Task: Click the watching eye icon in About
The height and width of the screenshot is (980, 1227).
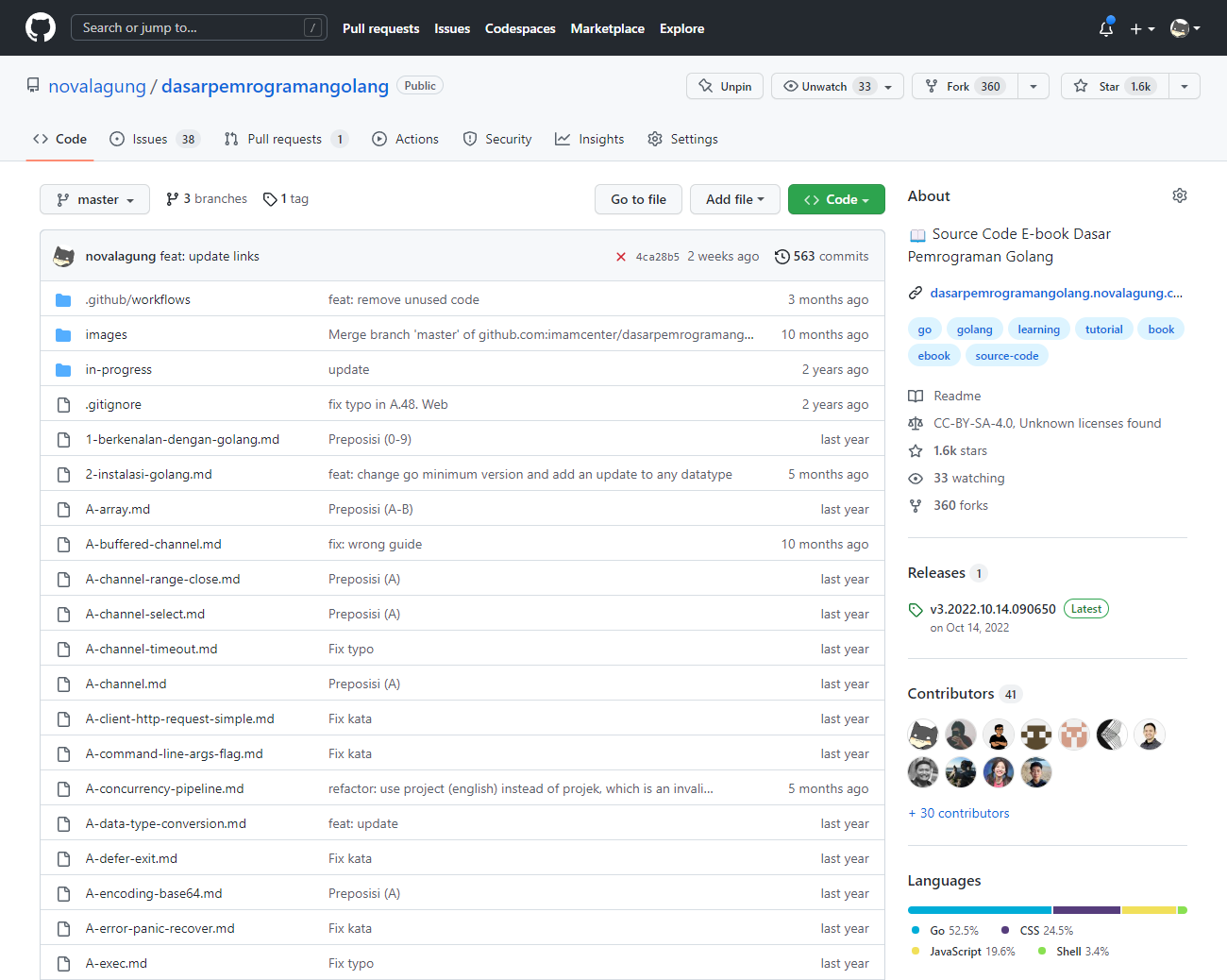Action: point(916,479)
